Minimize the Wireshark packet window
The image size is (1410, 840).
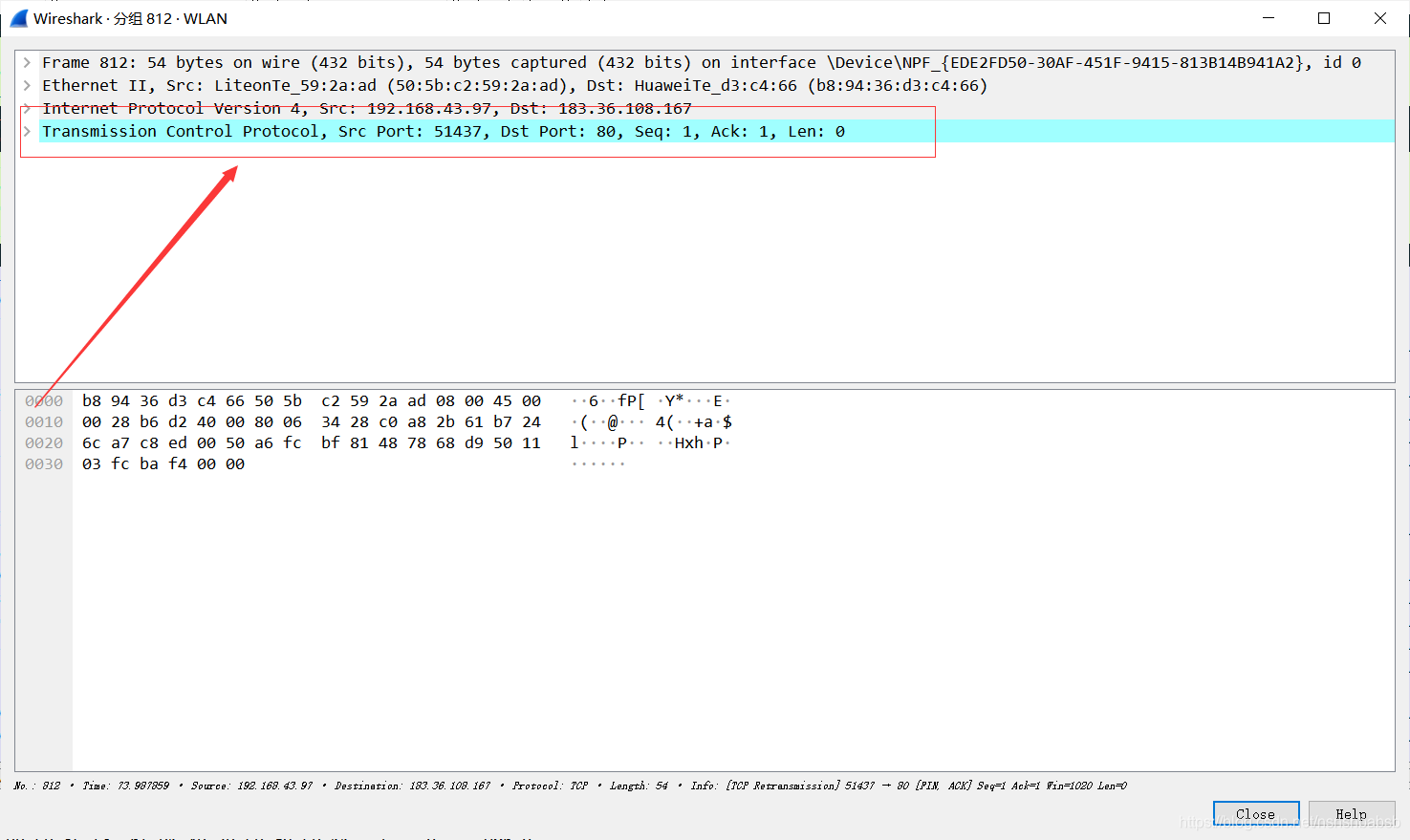[x=1269, y=18]
